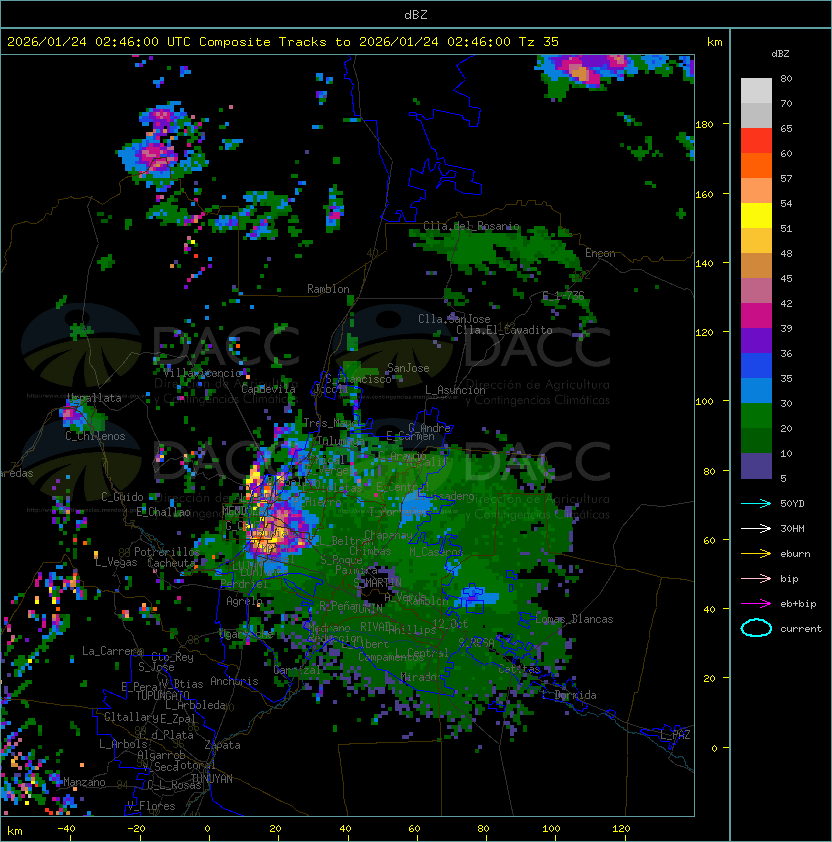Click the cyan 'current' ellipse in legend

(756, 628)
